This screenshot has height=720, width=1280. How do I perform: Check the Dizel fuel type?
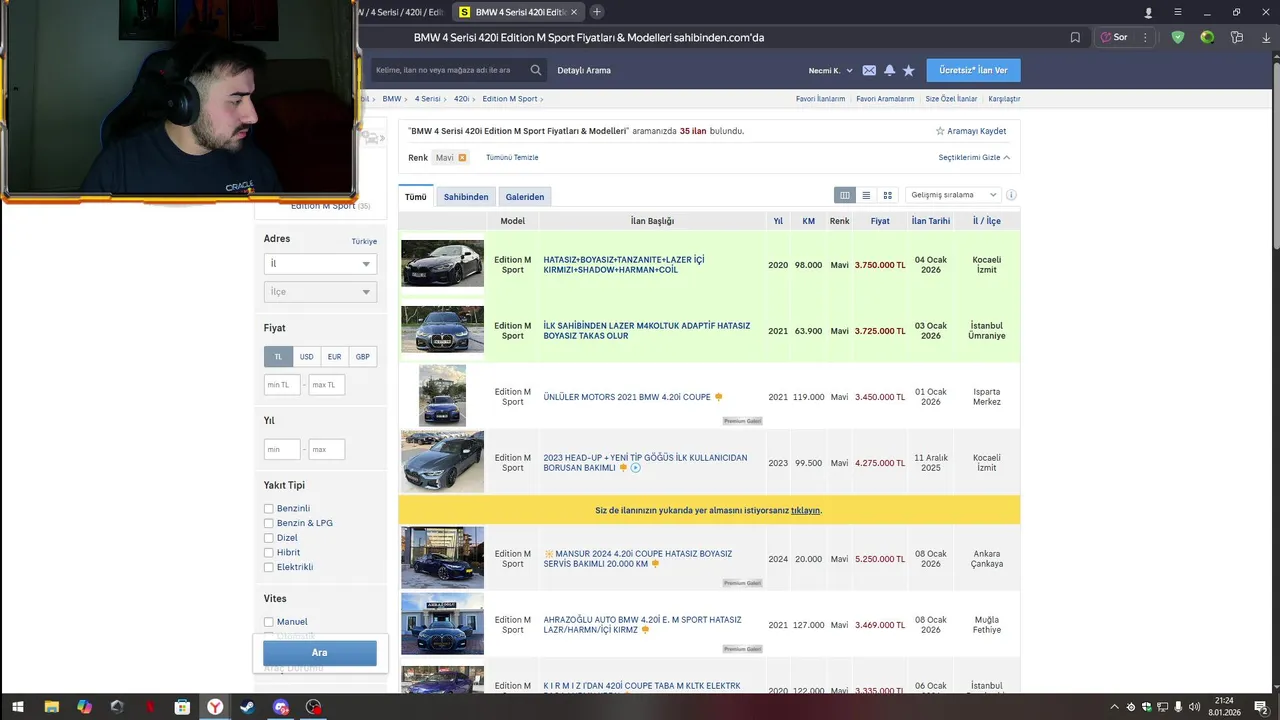pos(268,538)
